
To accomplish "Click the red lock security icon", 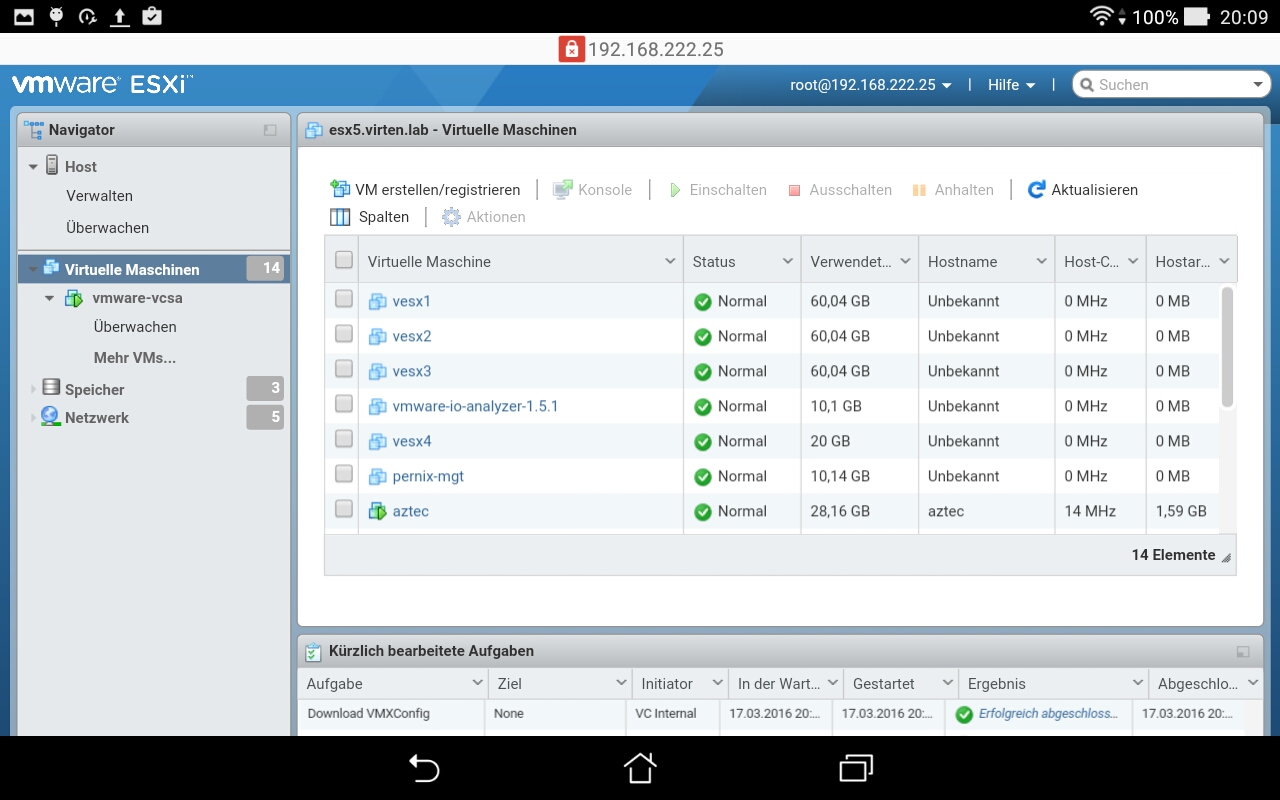I will 571,49.
